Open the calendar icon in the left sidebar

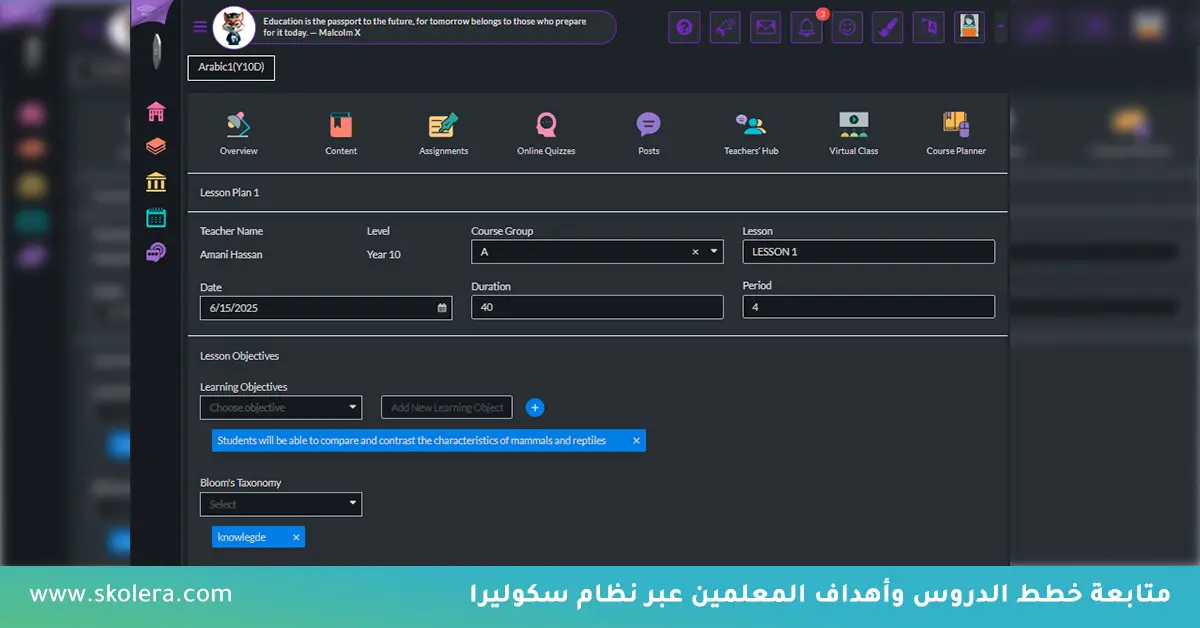tap(156, 216)
